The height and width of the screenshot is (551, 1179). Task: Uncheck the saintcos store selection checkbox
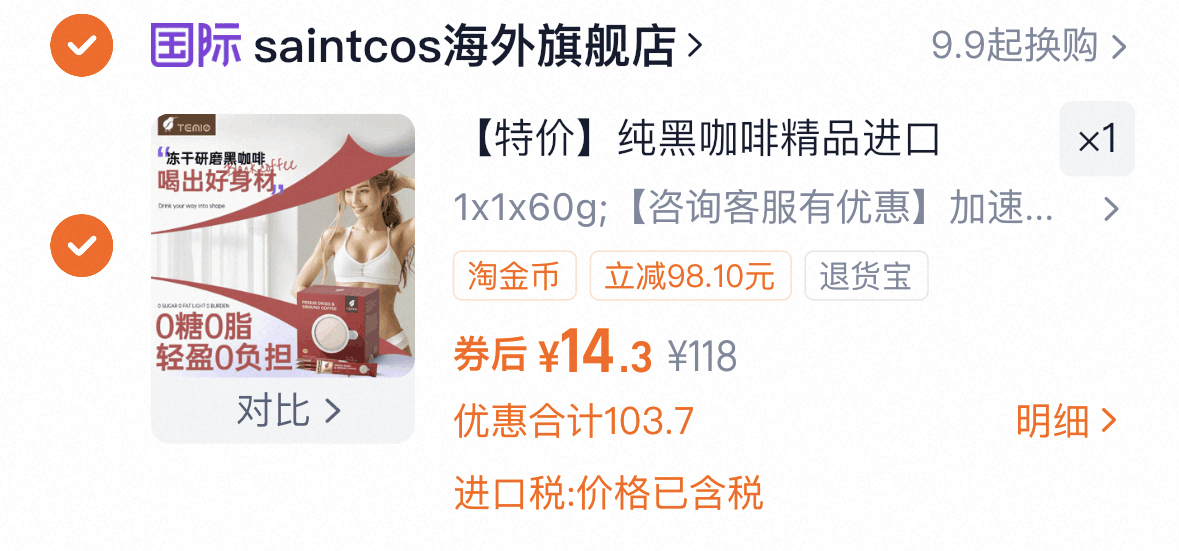click(x=81, y=45)
